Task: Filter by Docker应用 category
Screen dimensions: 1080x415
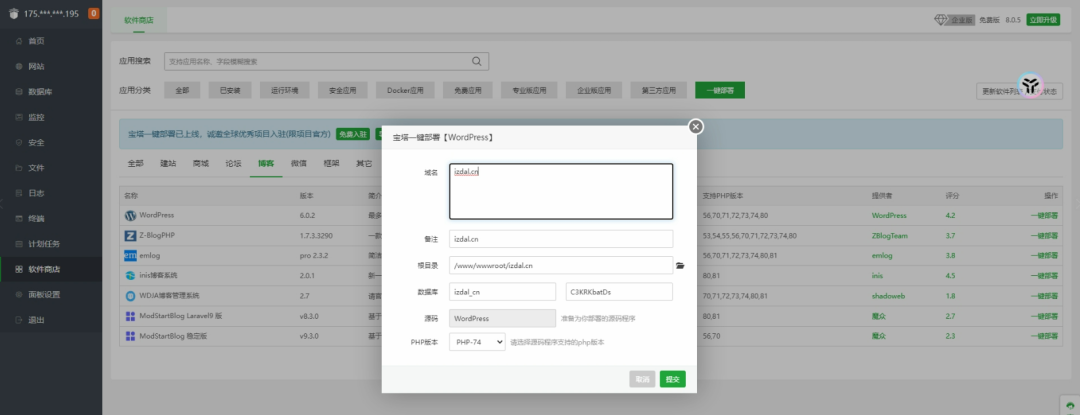Action: coord(405,90)
